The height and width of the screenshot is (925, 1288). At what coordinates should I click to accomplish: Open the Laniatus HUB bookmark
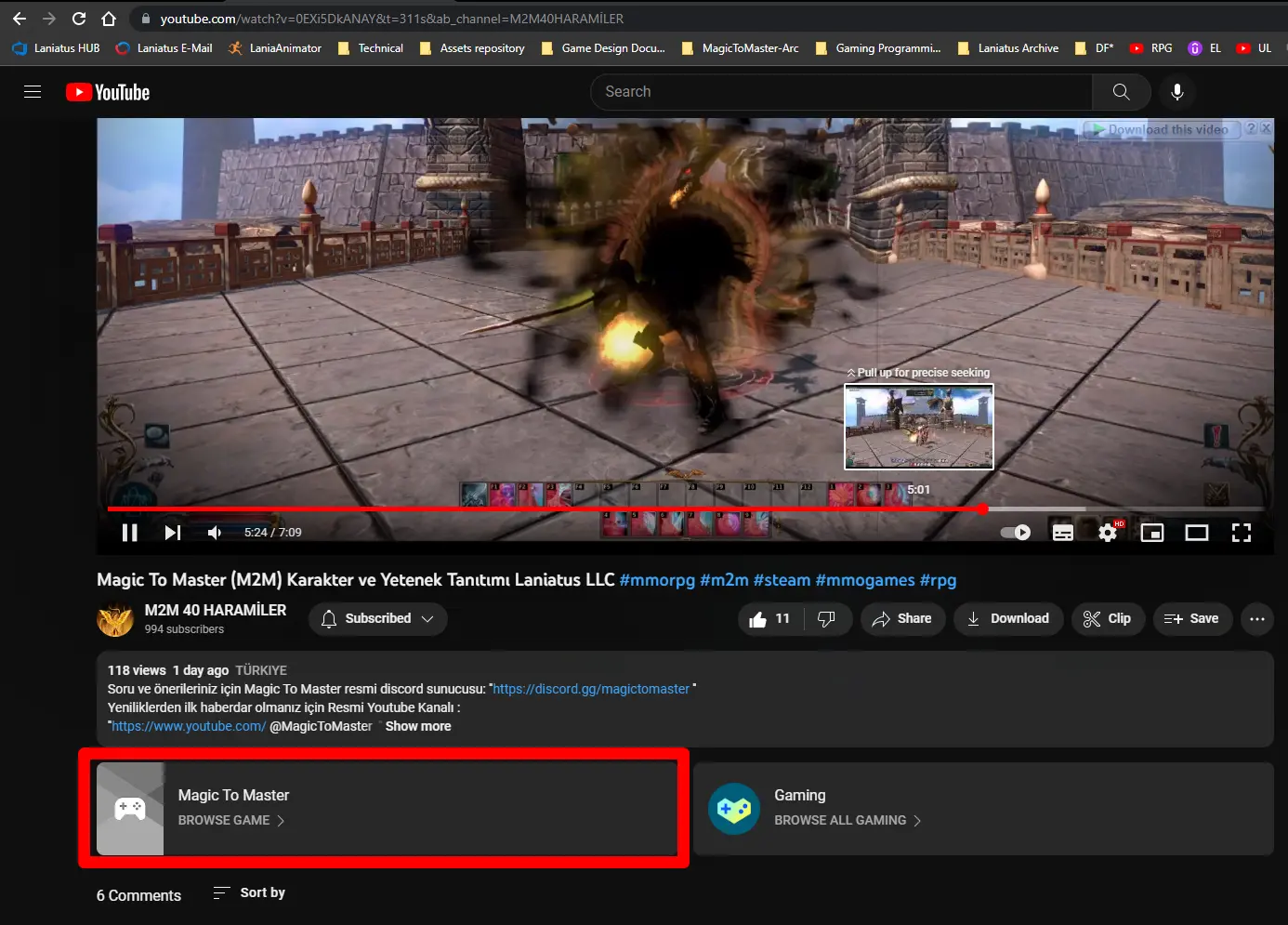[57, 48]
